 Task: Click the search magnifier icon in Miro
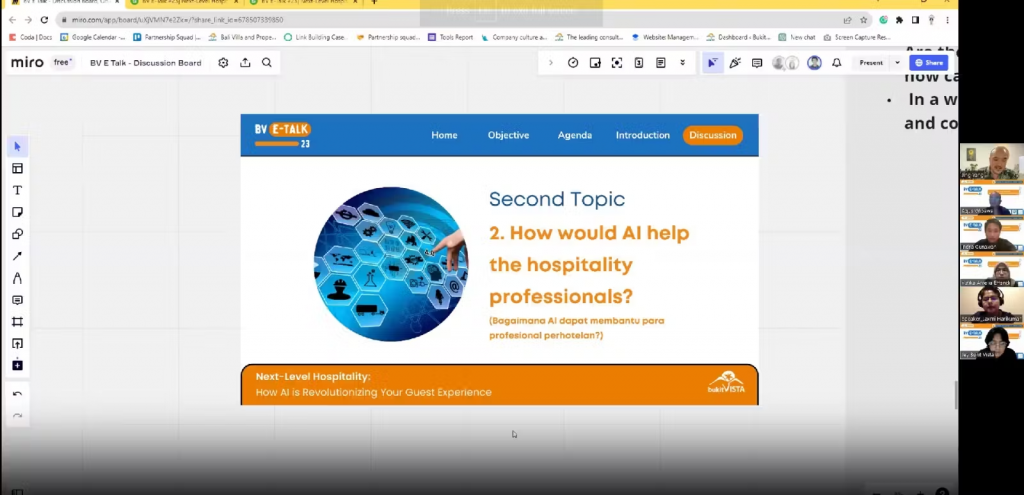tap(266, 63)
